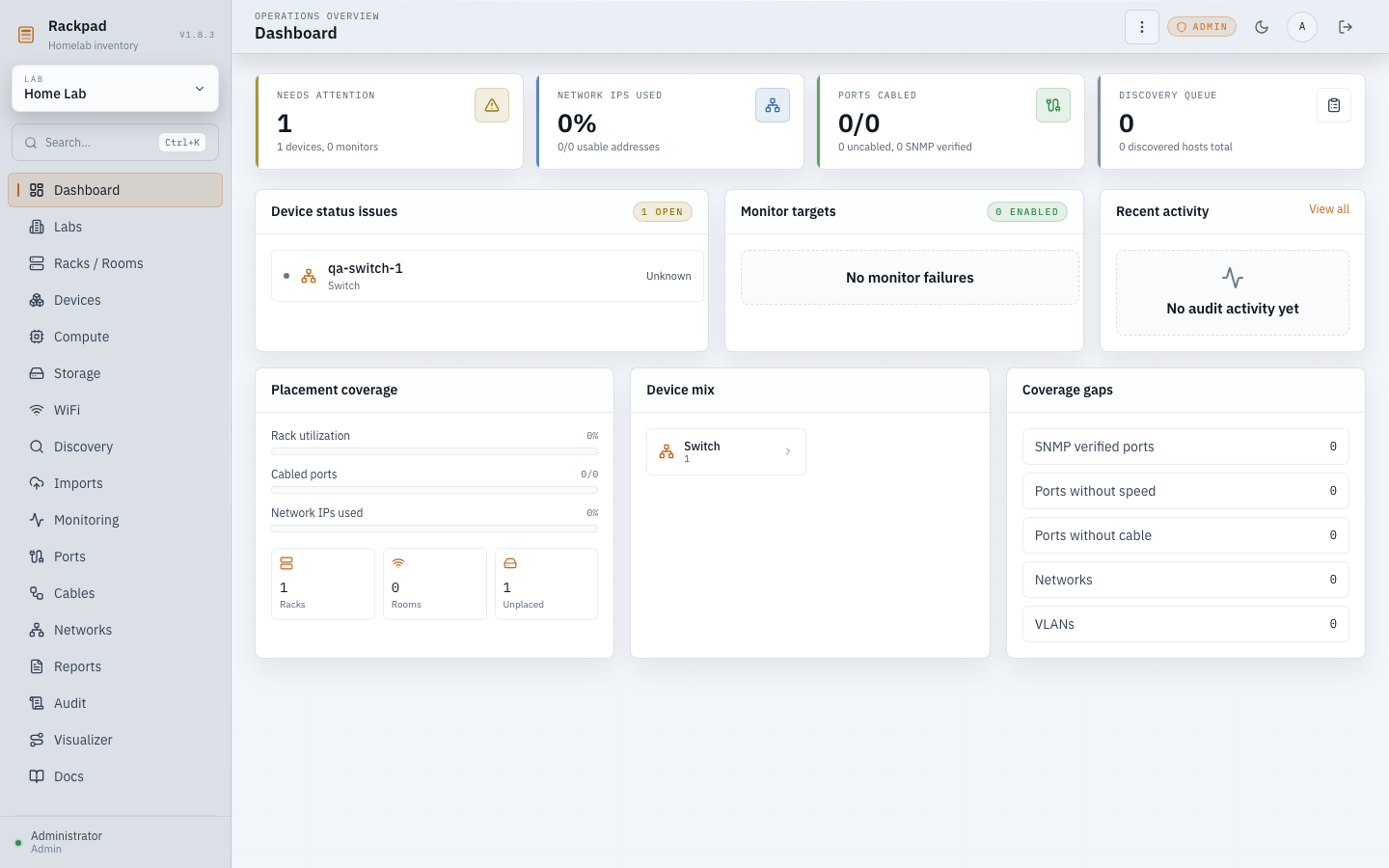
Task: Click the logout icon in header
Action: tap(1346, 27)
